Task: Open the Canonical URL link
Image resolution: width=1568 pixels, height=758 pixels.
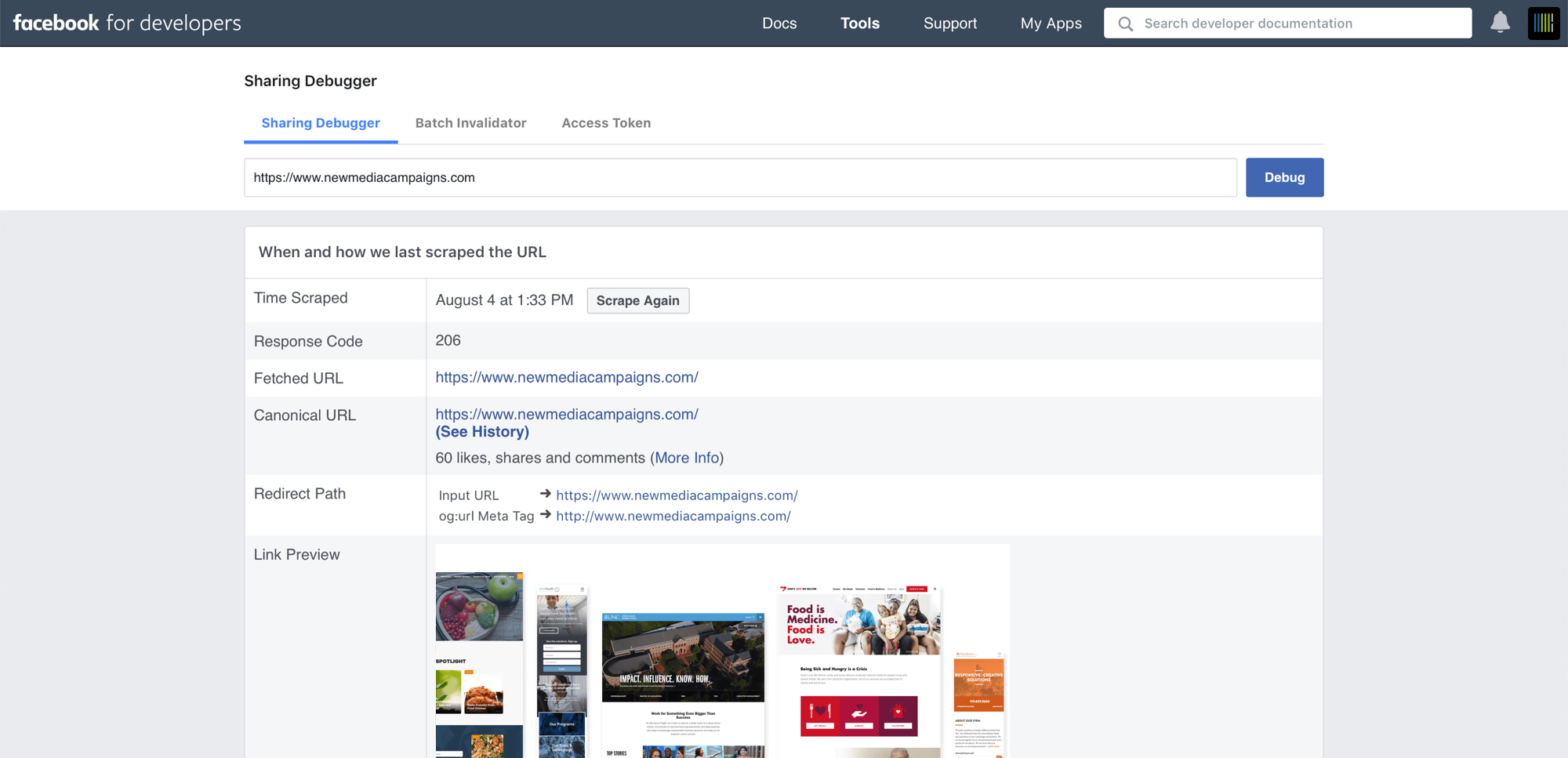Action: [x=567, y=414]
